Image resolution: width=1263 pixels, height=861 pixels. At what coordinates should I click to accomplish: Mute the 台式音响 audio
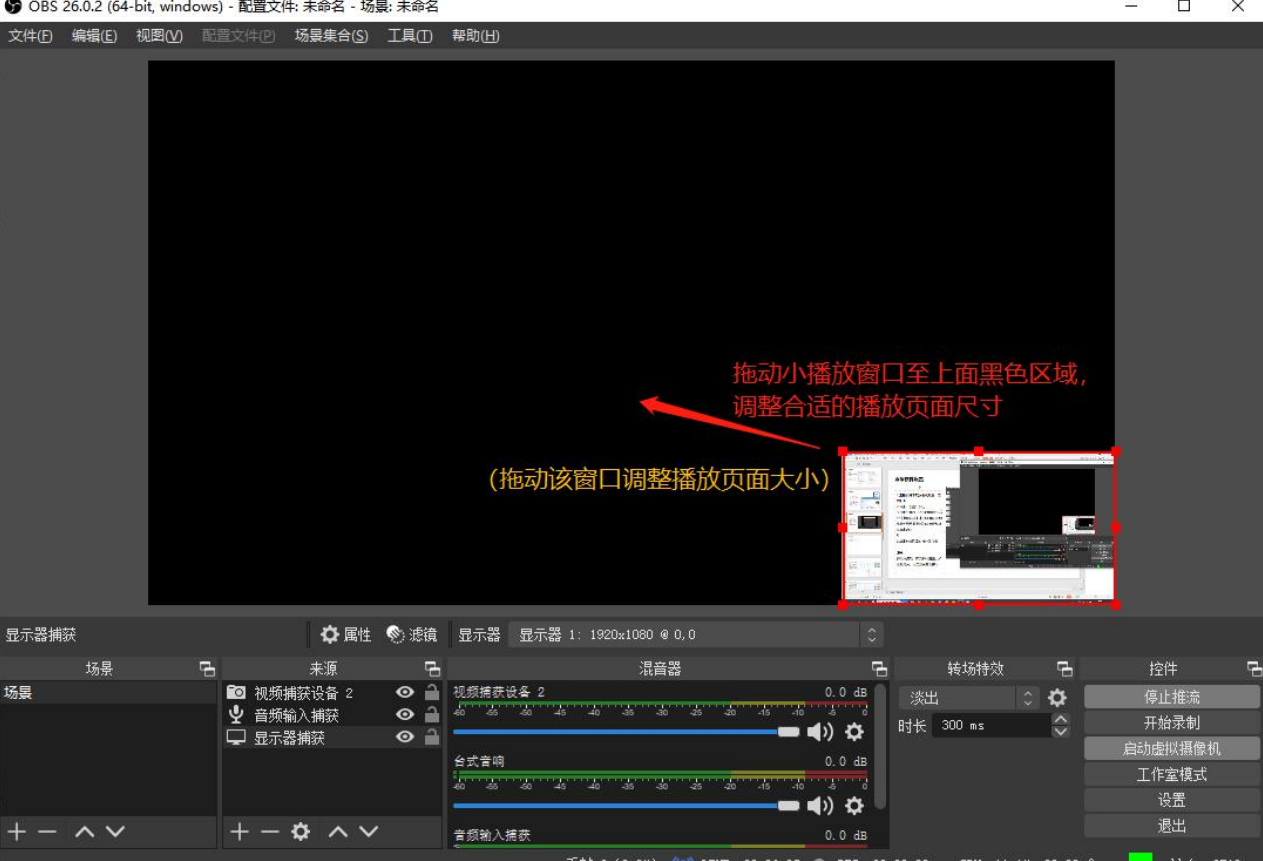point(820,806)
